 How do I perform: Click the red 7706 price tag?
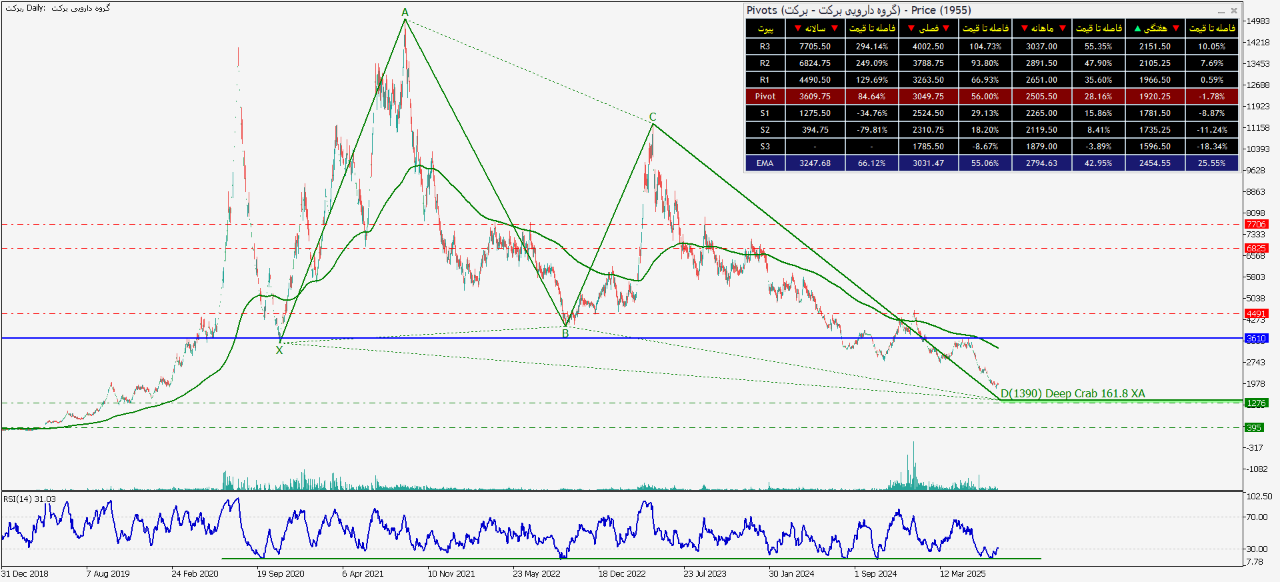coord(1256,225)
